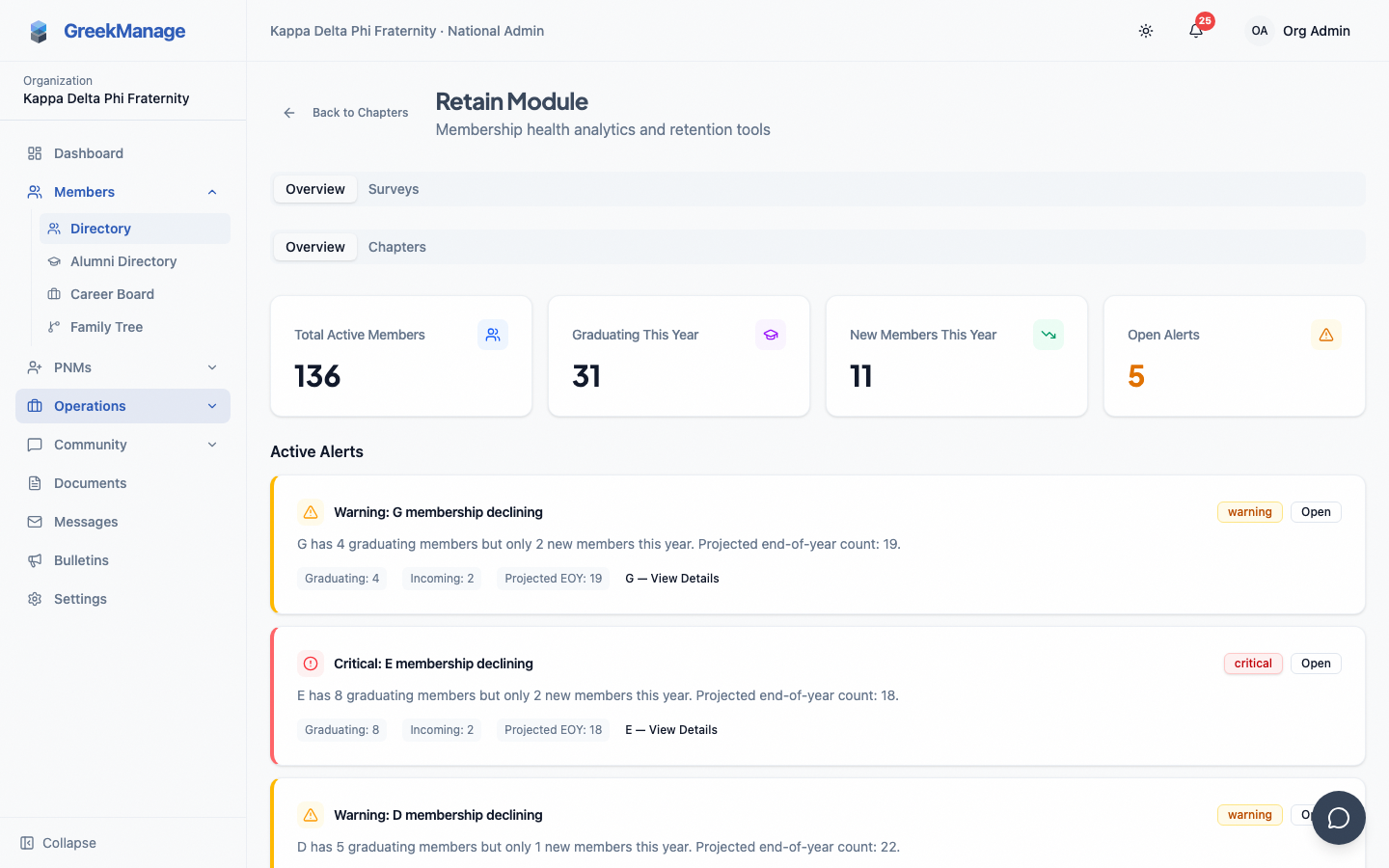The height and width of the screenshot is (868, 1389).
Task: Click the warning badge on G alert
Action: pyautogui.click(x=1250, y=512)
